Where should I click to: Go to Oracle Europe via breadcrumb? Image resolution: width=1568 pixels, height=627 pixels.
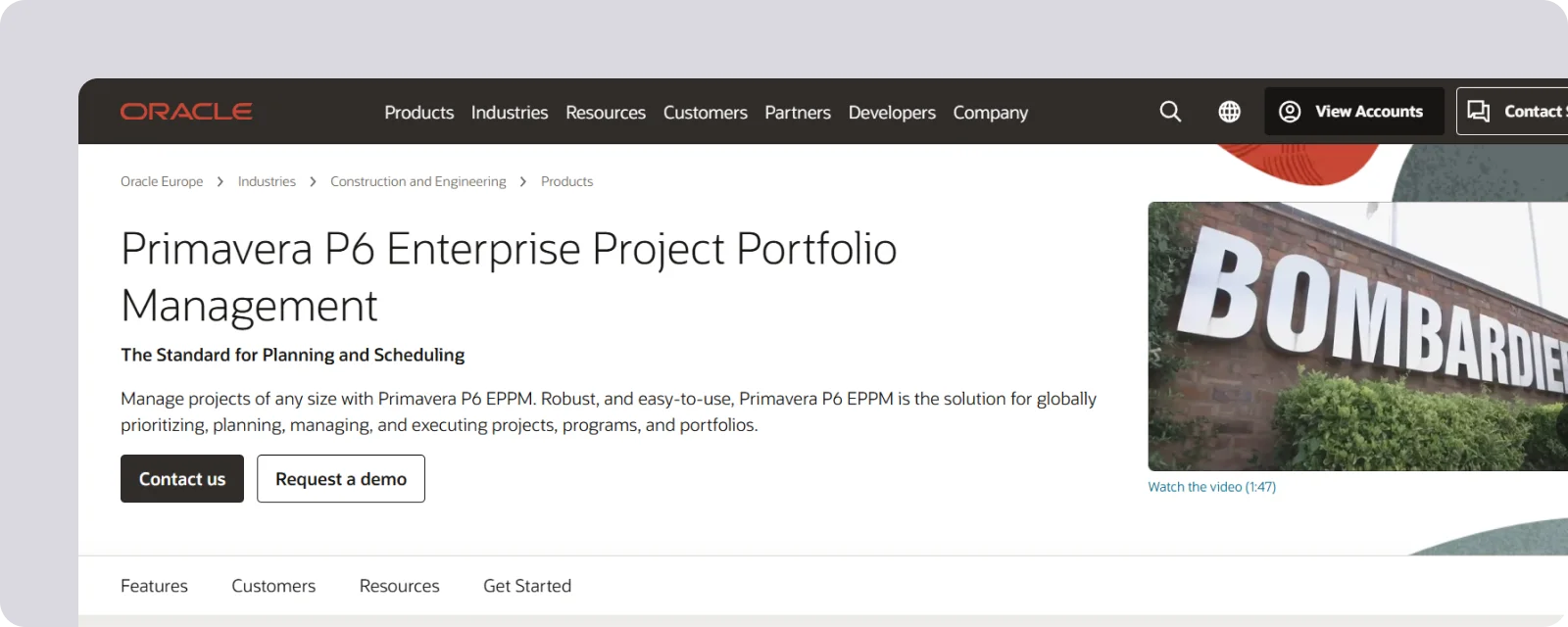pos(161,180)
